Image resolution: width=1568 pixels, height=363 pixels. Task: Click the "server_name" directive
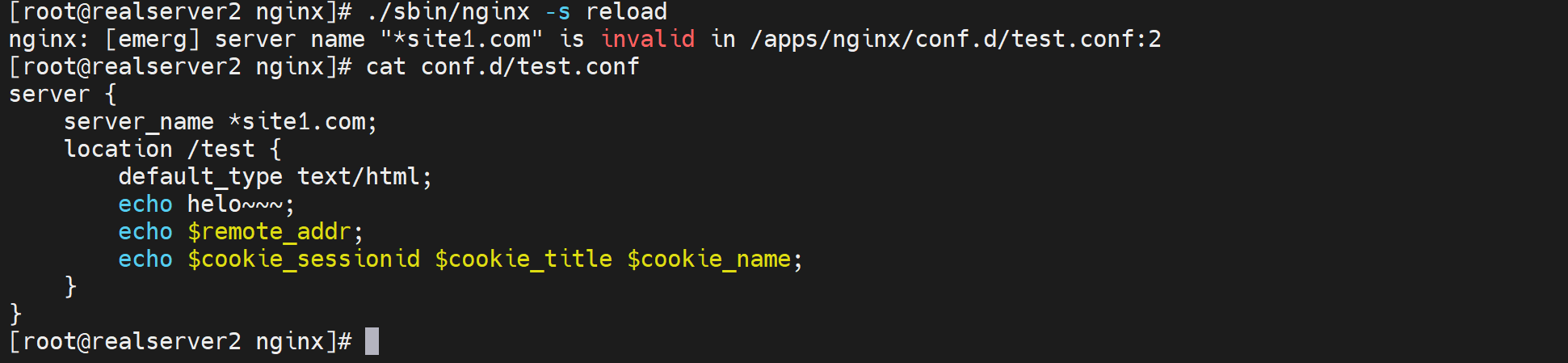pyautogui.click(x=139, y=121)
